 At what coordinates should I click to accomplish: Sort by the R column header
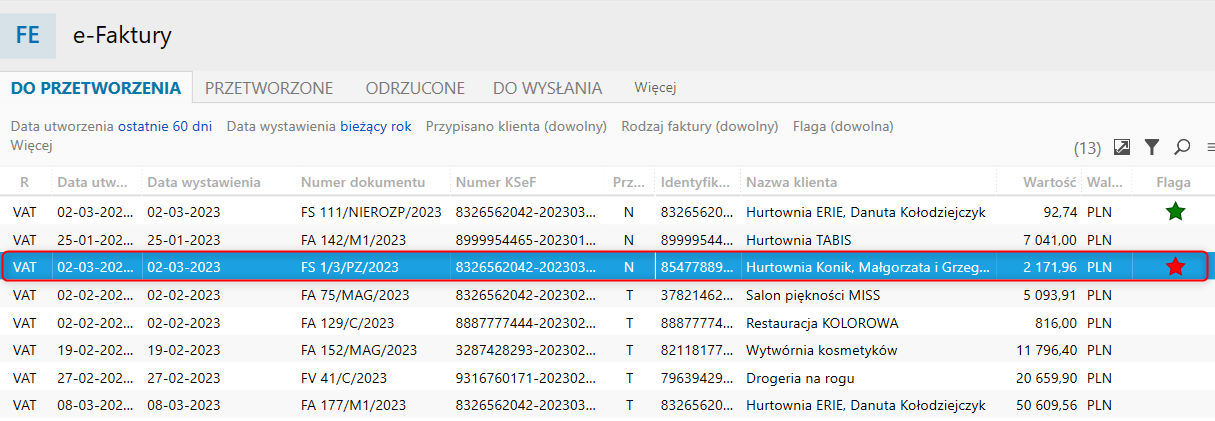point(24,182)
